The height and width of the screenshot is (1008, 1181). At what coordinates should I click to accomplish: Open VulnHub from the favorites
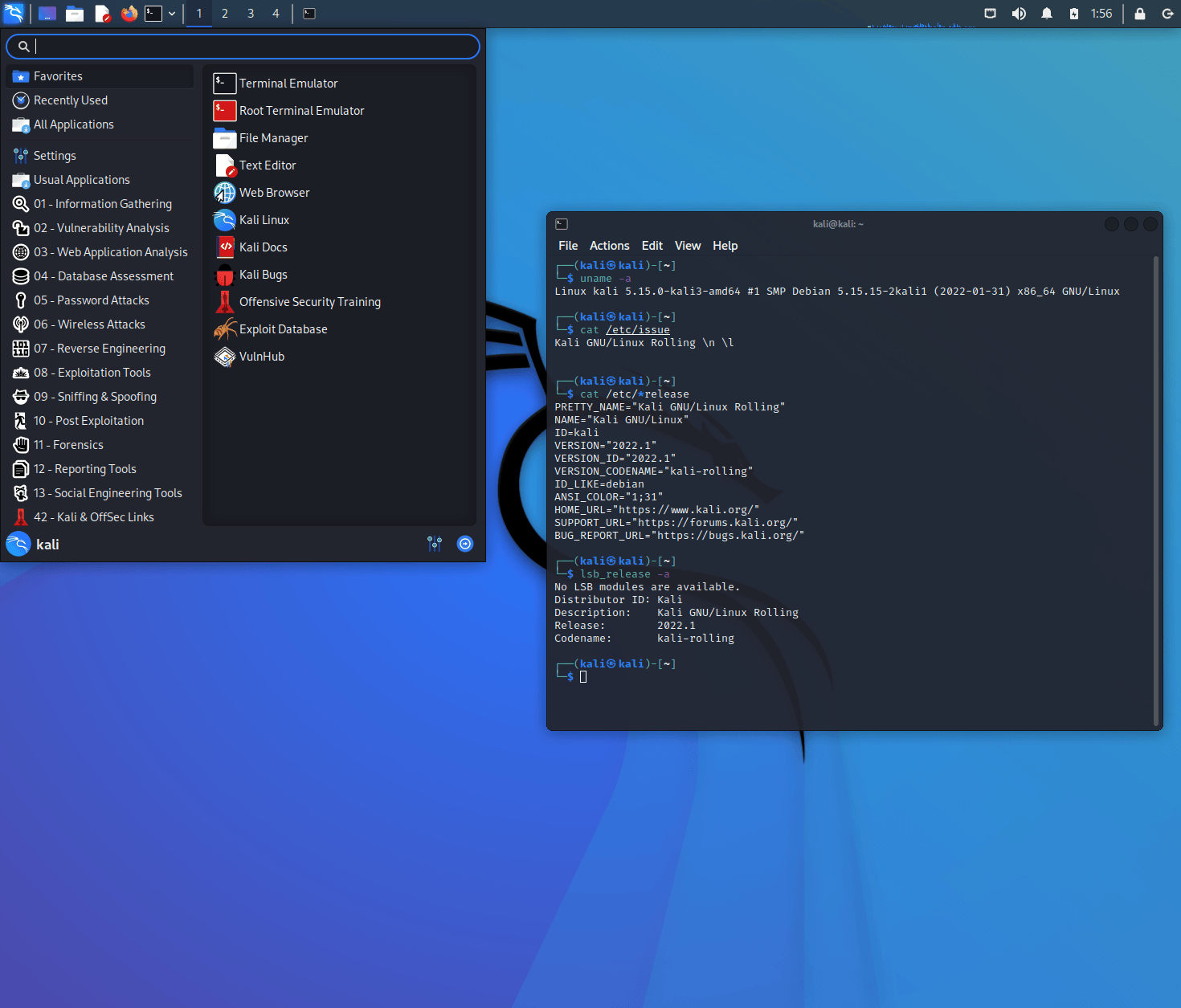(x=261, y=357)
